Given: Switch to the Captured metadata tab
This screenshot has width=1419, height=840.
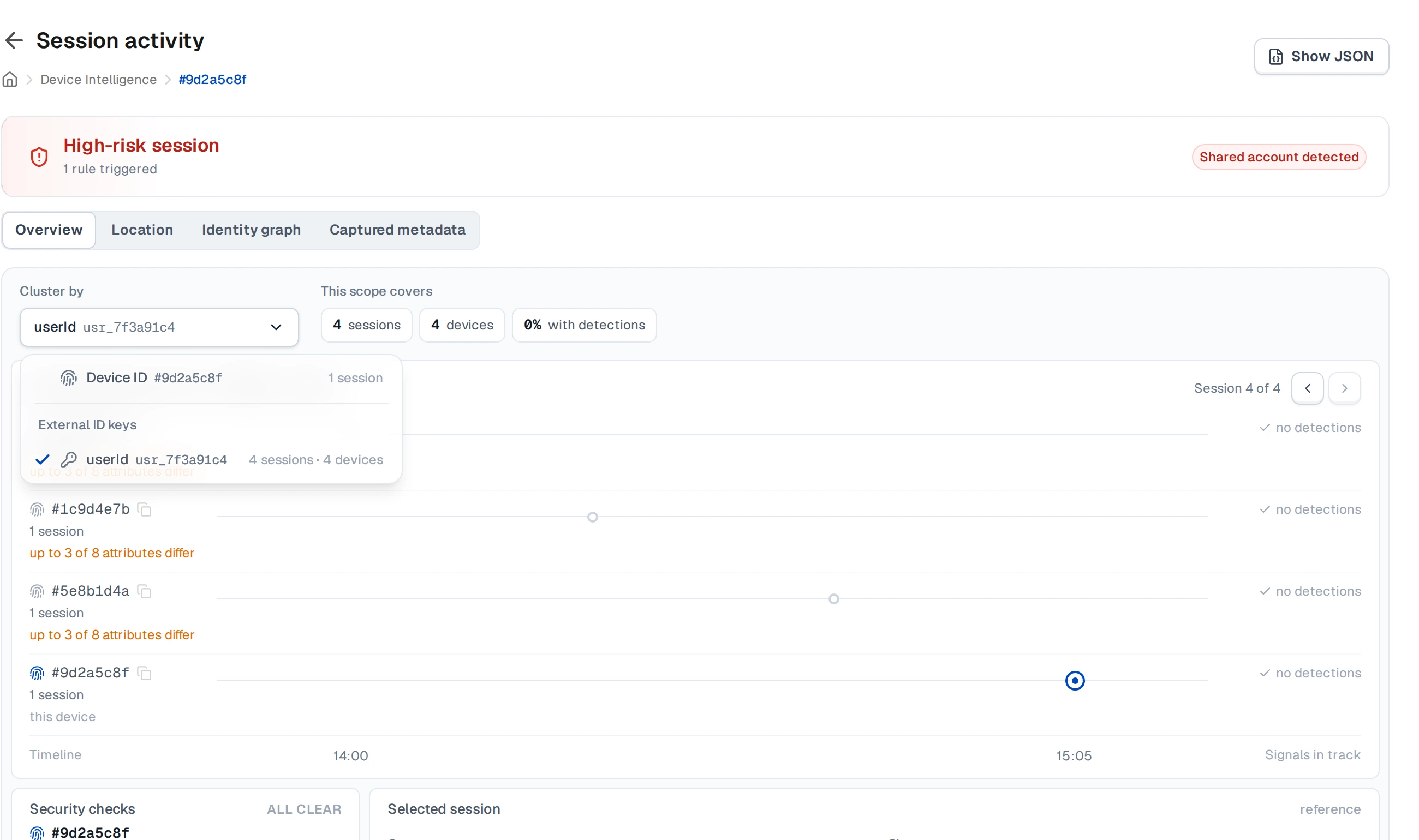Looking at the screenshot, I should click(x=397, y=230).
